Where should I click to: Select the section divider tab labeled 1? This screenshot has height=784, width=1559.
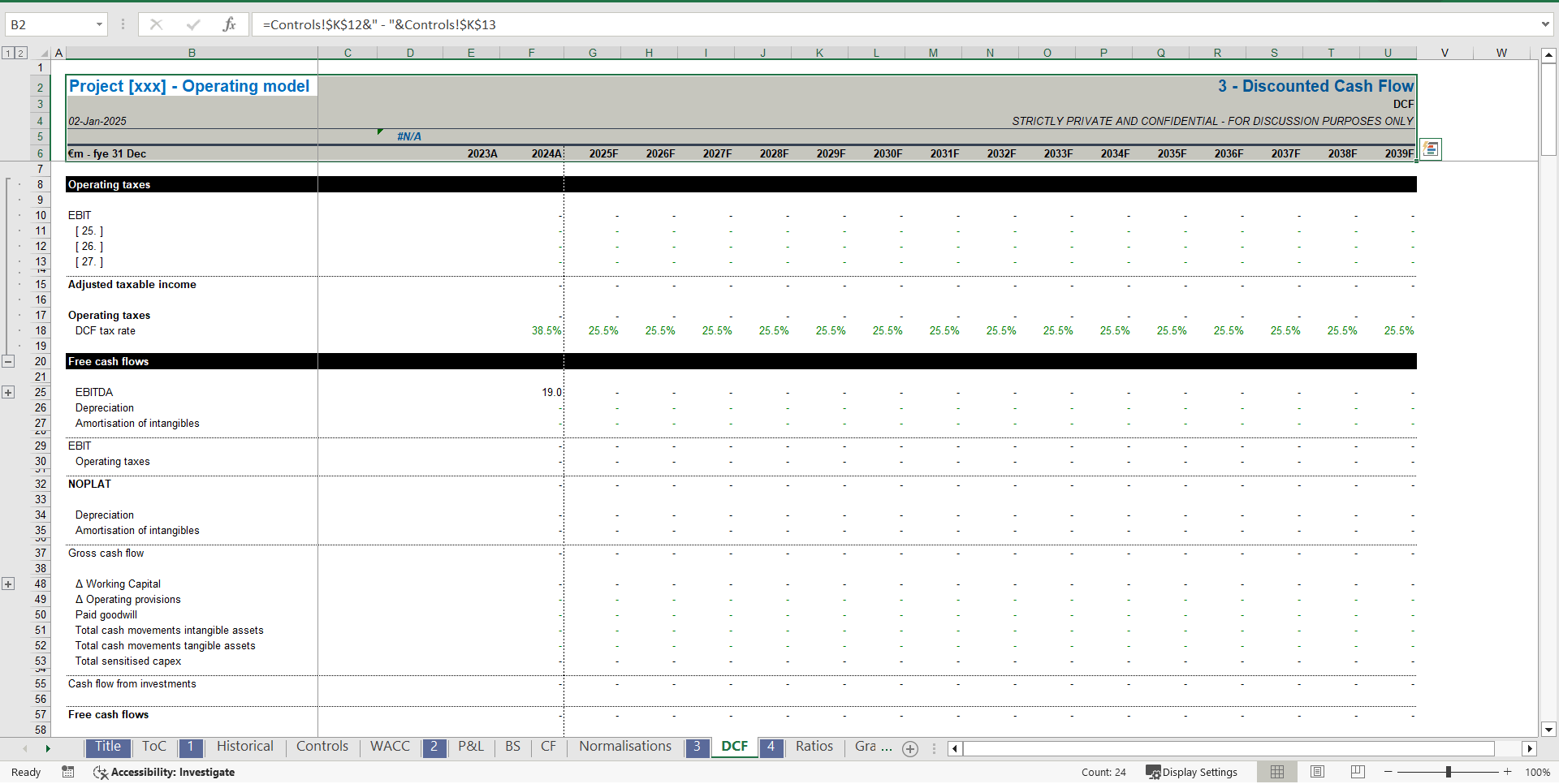point(190,747)
